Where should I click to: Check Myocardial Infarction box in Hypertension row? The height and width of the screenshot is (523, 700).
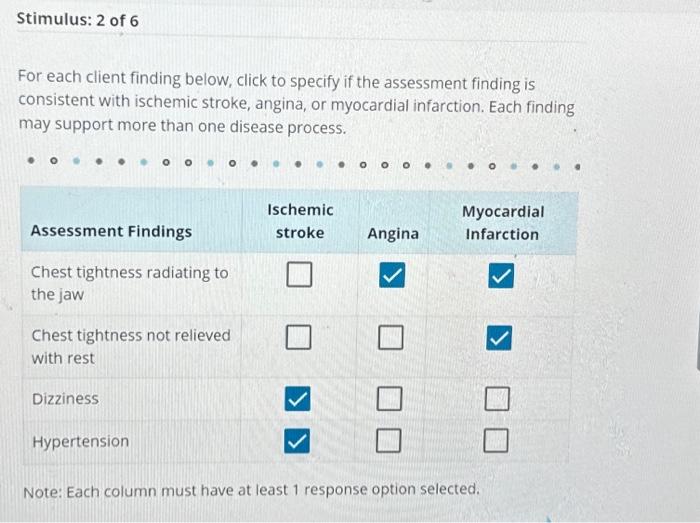click(496, 440)
